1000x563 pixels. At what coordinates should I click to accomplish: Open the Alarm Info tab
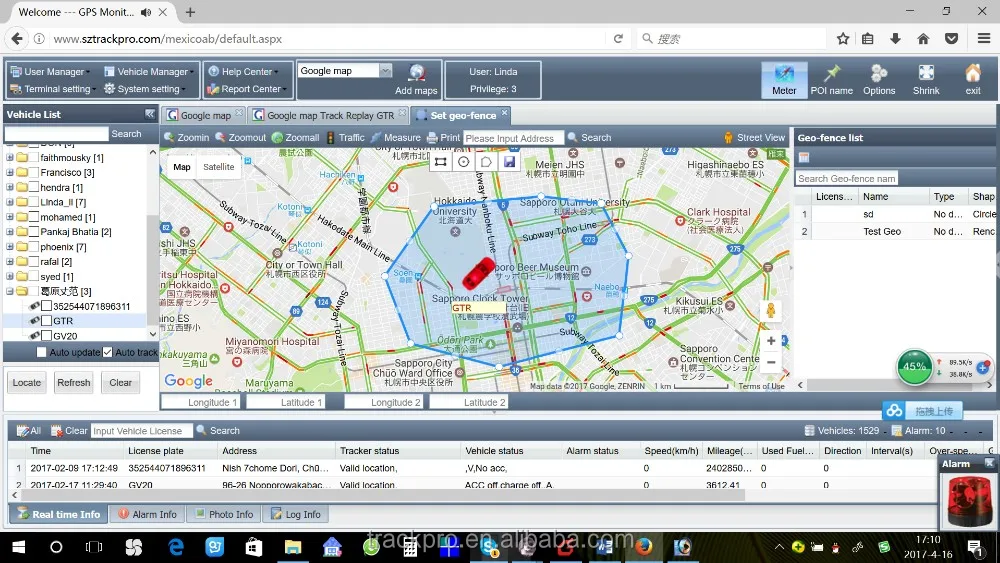click(147, 514)
